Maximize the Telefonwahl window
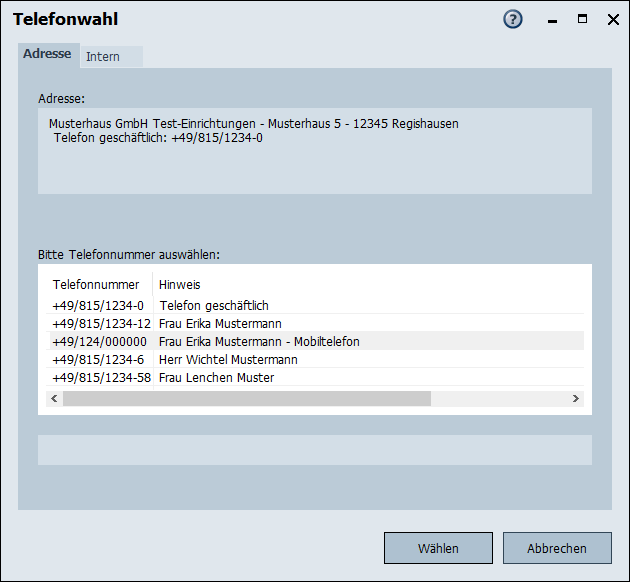This screenshot has width=630, height=582. [582, 19]
